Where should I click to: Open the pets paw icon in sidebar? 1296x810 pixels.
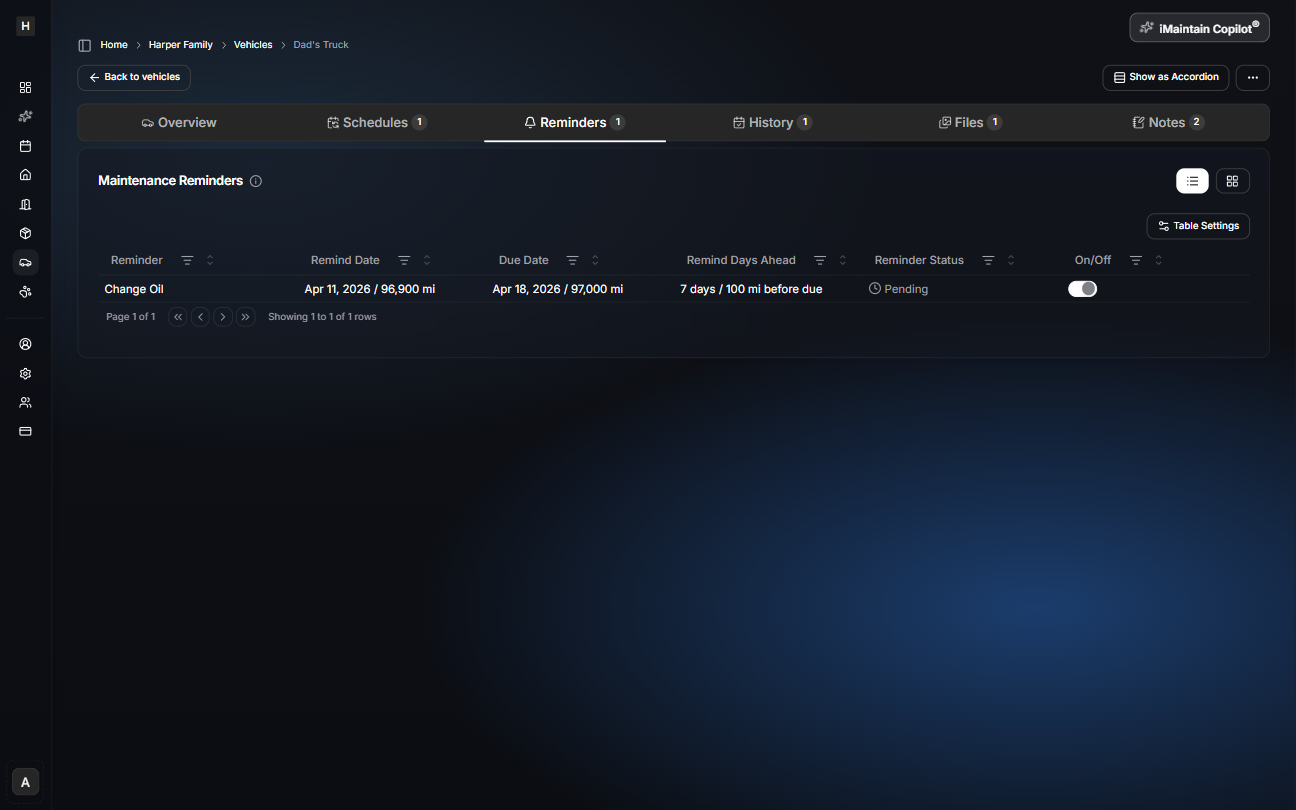[26, 292]
